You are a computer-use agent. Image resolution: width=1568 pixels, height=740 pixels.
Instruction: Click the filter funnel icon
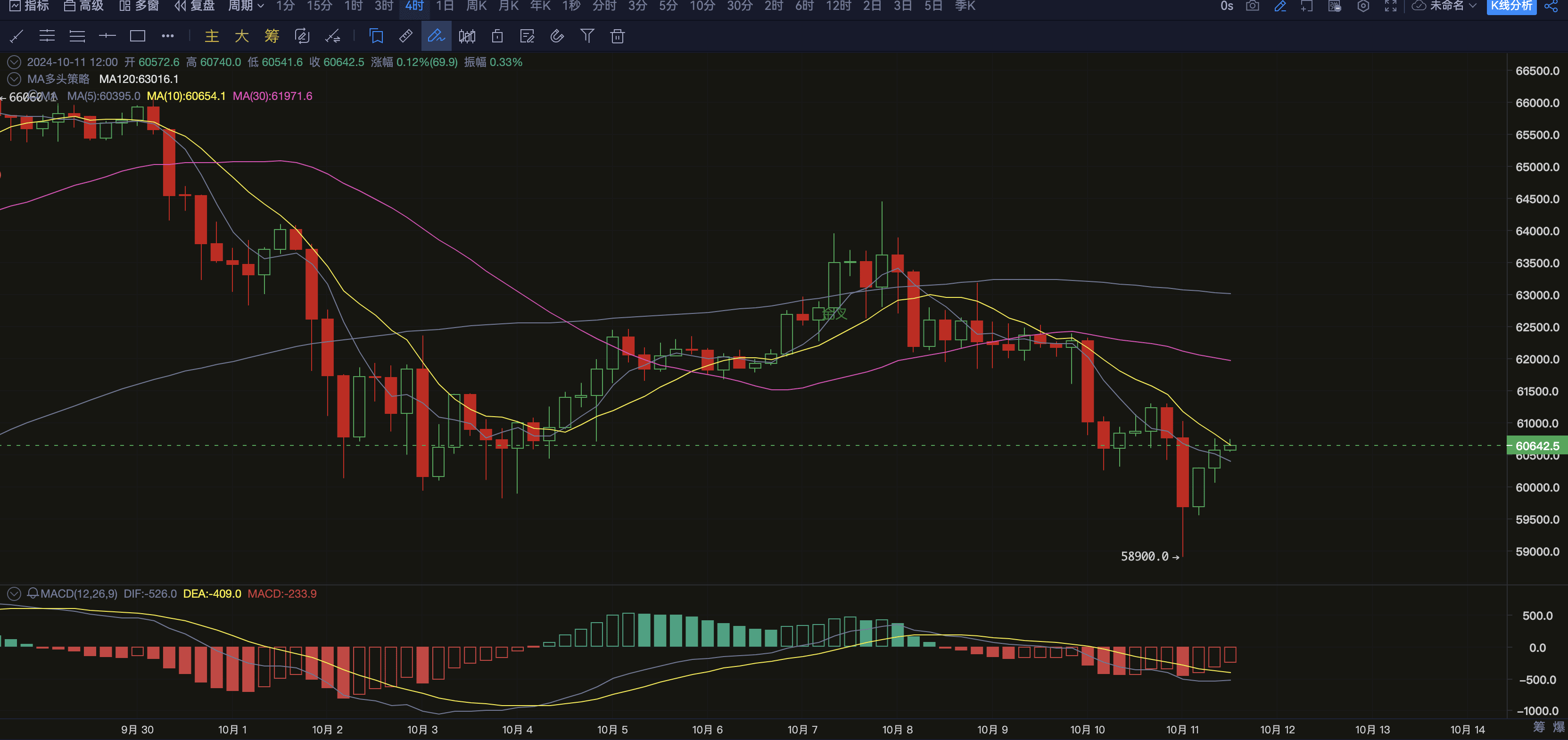(x=587, y=36)
